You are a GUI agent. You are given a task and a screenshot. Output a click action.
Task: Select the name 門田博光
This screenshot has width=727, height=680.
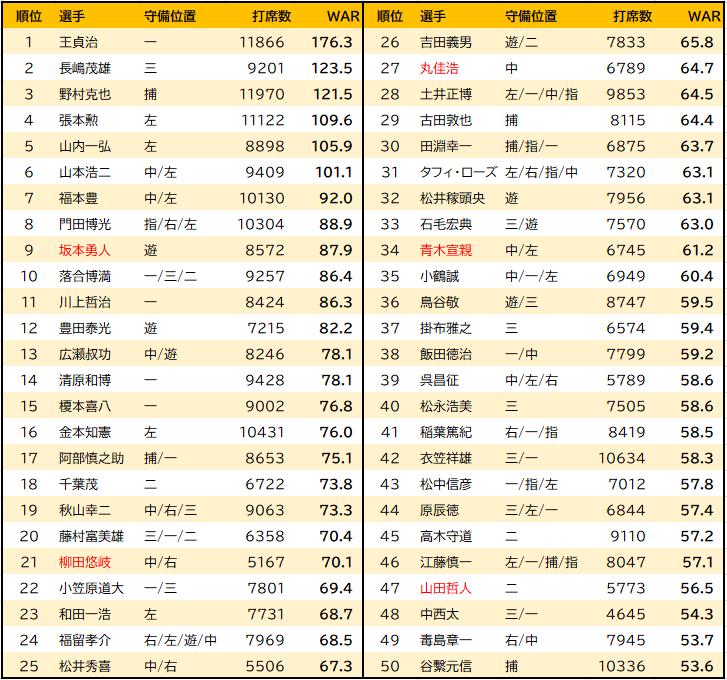[85, 224]
